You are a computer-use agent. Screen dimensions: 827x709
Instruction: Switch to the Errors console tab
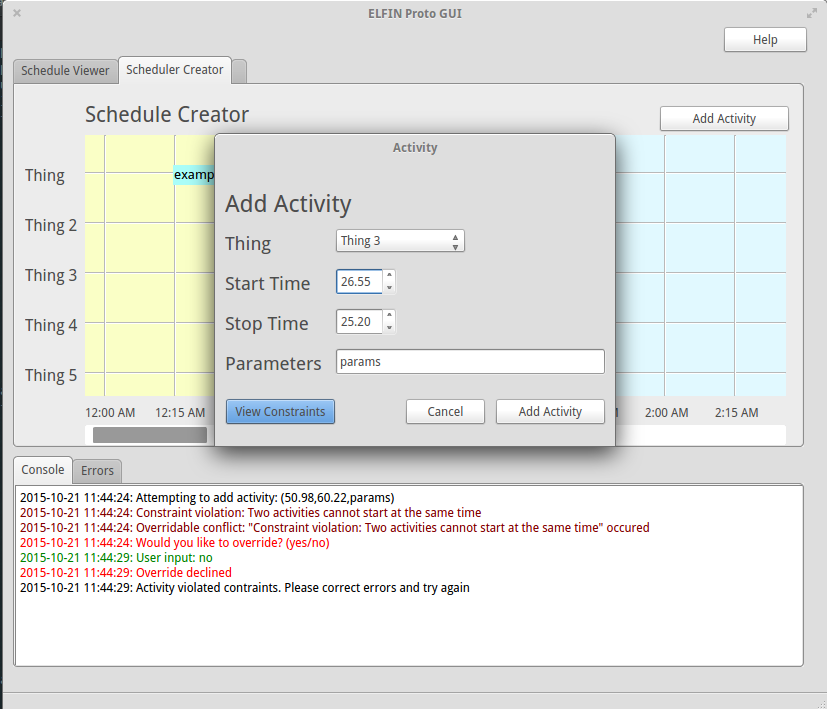pyautogui.click(x=97, y=470)
